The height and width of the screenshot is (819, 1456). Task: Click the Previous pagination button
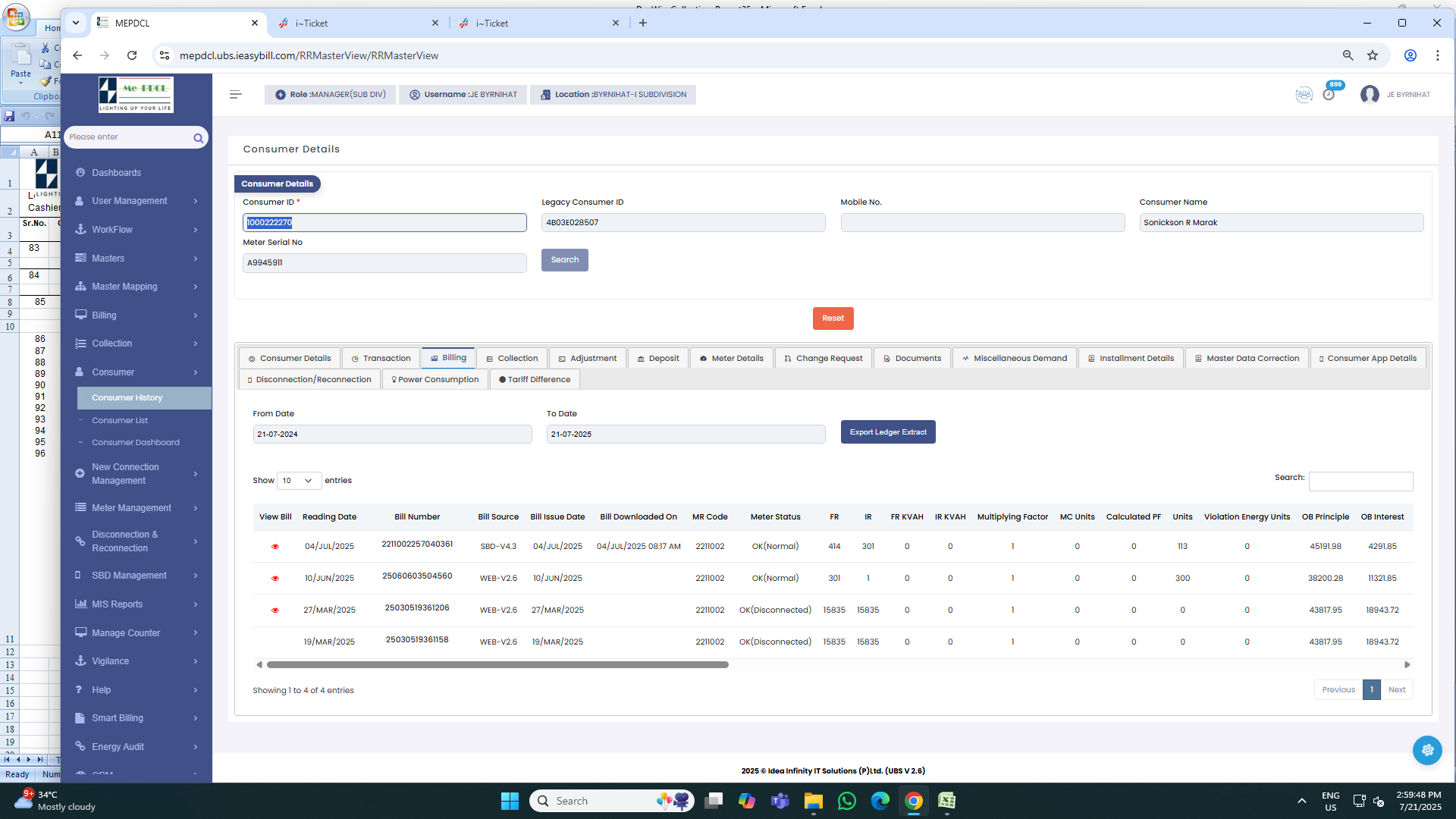coord(1338,690)
